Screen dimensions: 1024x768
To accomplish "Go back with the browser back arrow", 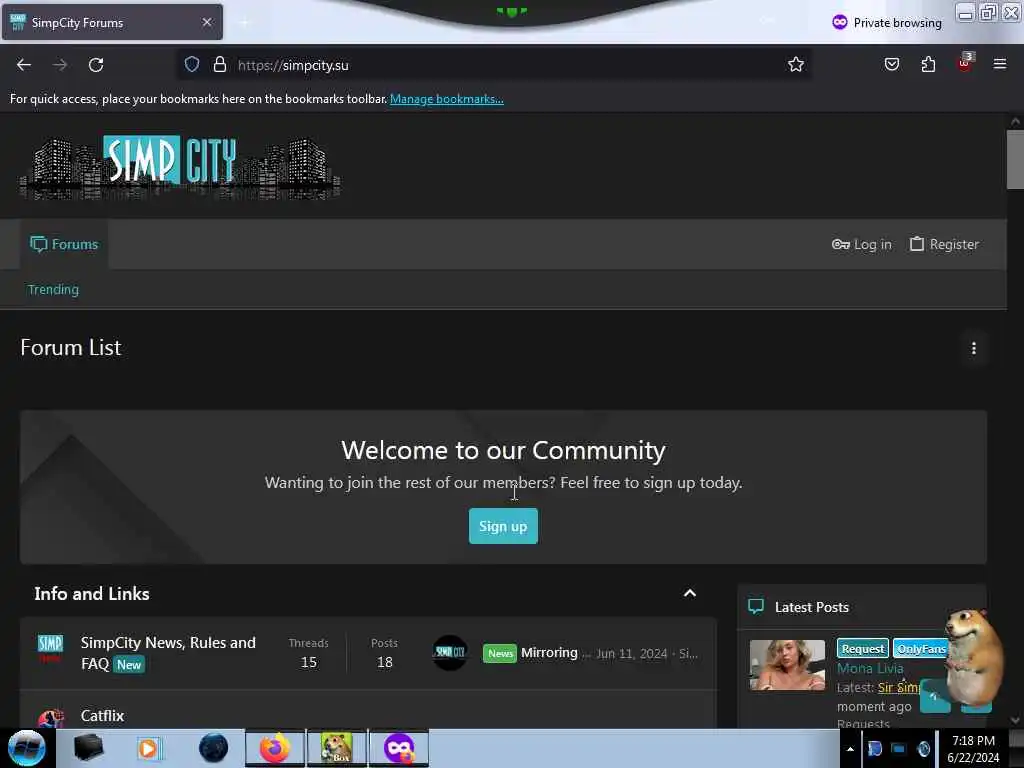I will click(x=24, y=65).
